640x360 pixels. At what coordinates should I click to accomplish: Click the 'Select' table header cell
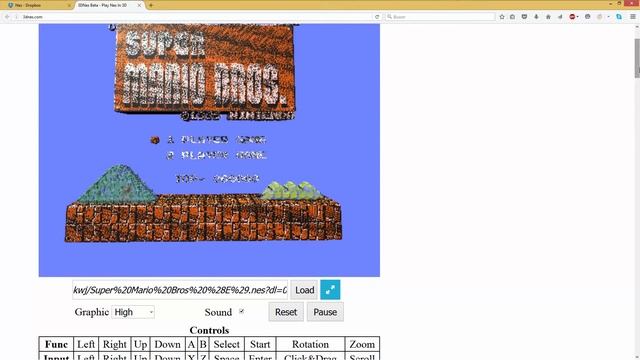coord(227,344)
